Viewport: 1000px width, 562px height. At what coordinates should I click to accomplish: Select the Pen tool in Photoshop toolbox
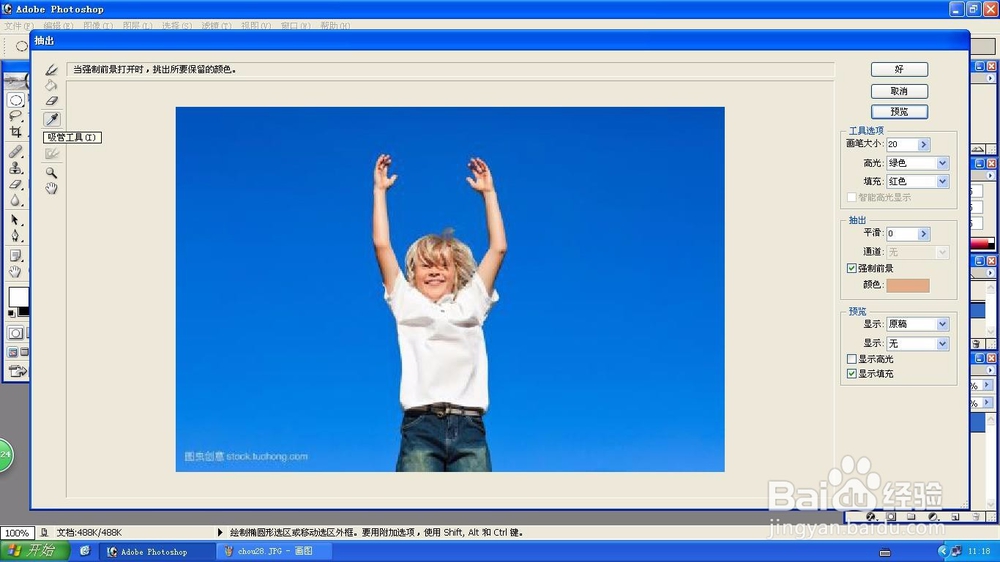[x=16, y=235]
